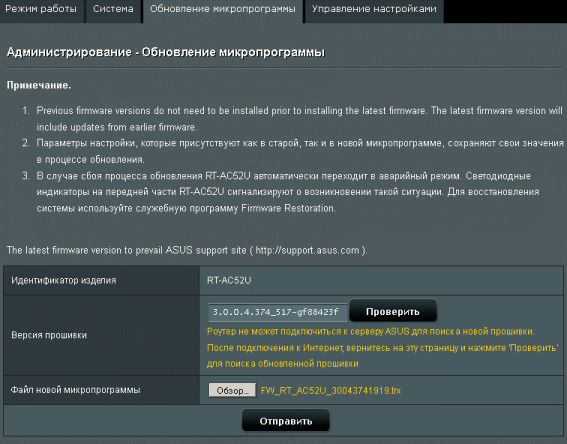Click the selected file name FW_RT_AC52U_30043741919.trx
The height and width of the screenshot is (444, 567).
click(331, 390)
